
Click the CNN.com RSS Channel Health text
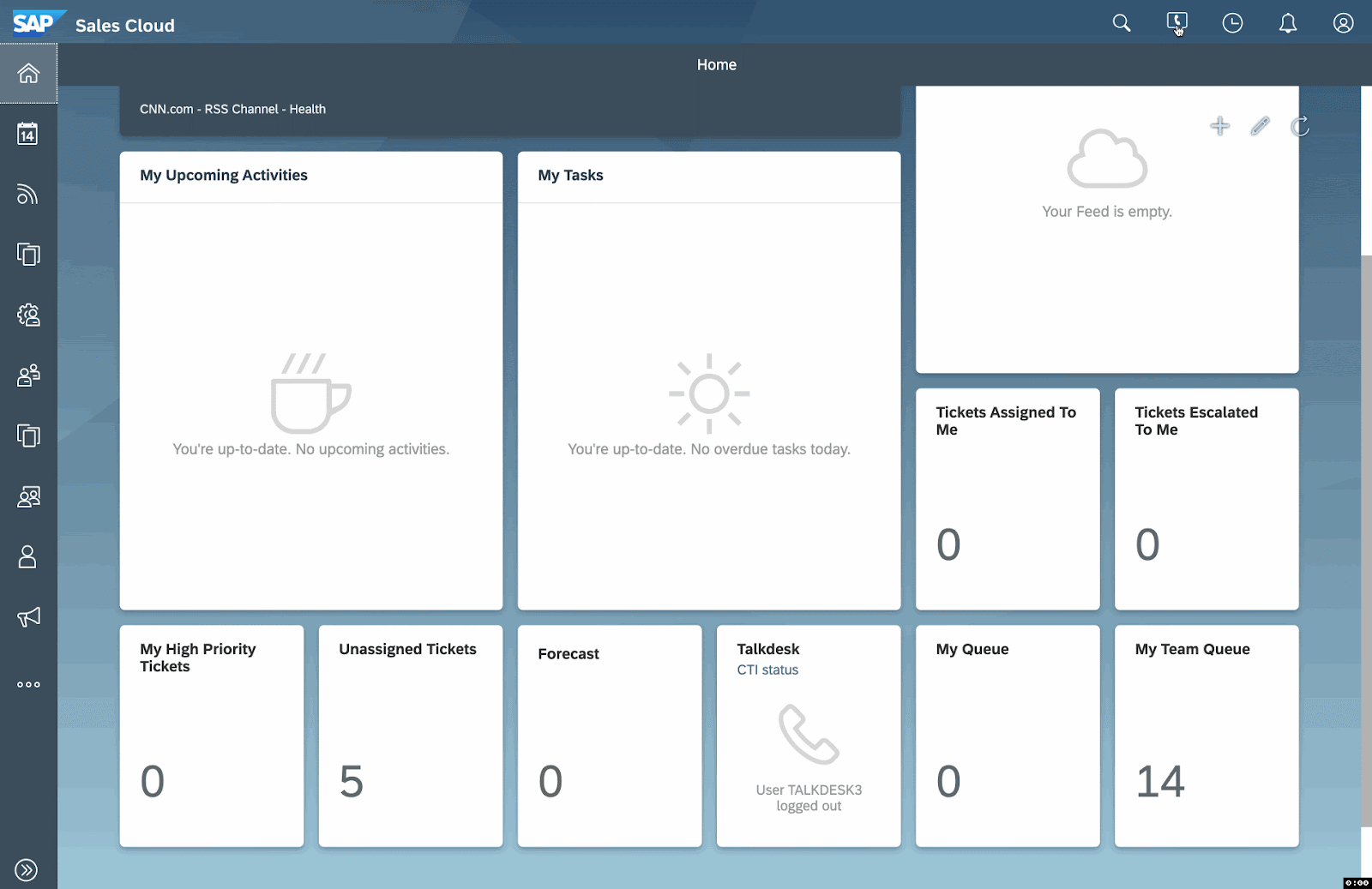(x=232, y=109)
